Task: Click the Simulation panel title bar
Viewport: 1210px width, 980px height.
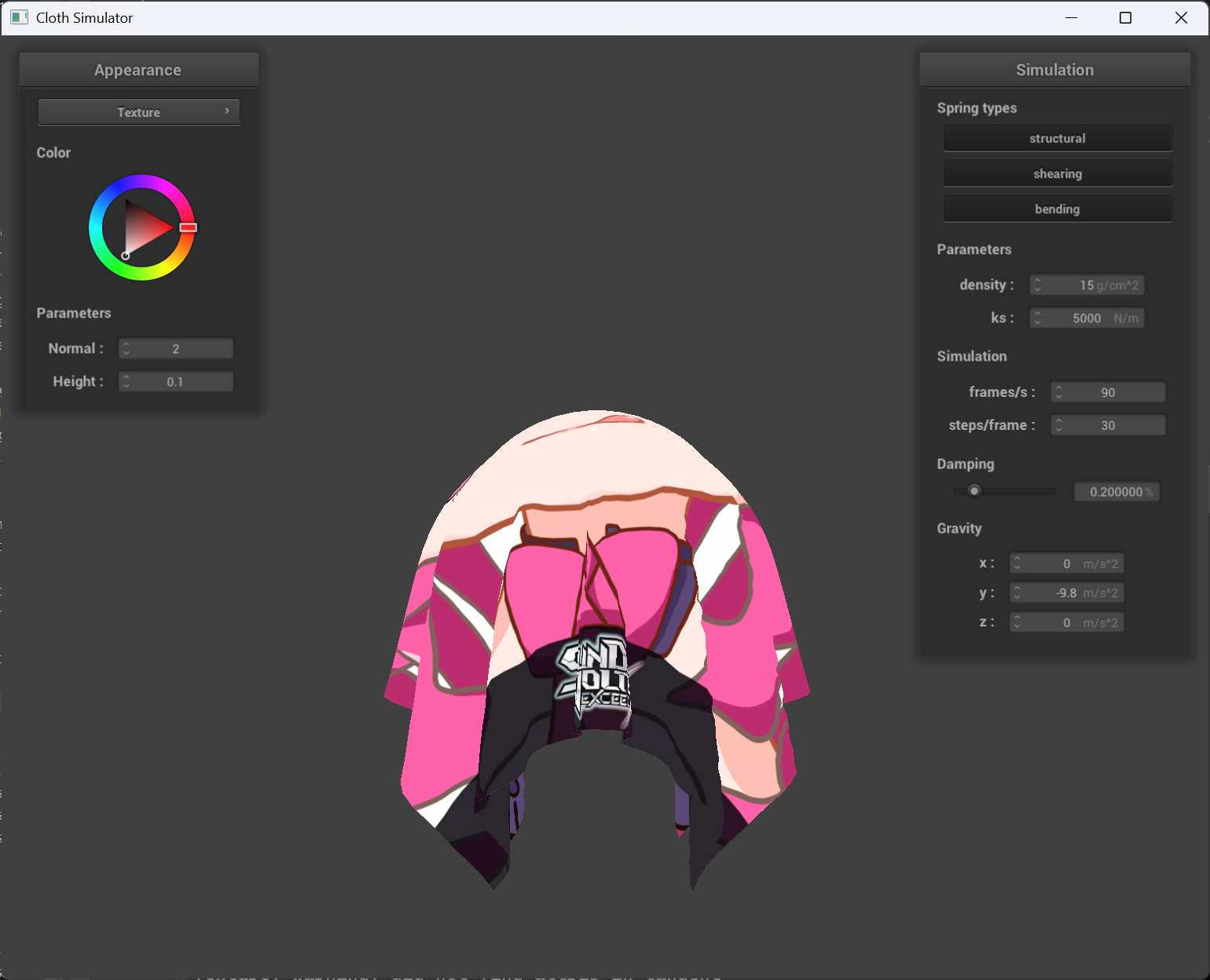Action: pyautogui.click(x=1054, y=70)
